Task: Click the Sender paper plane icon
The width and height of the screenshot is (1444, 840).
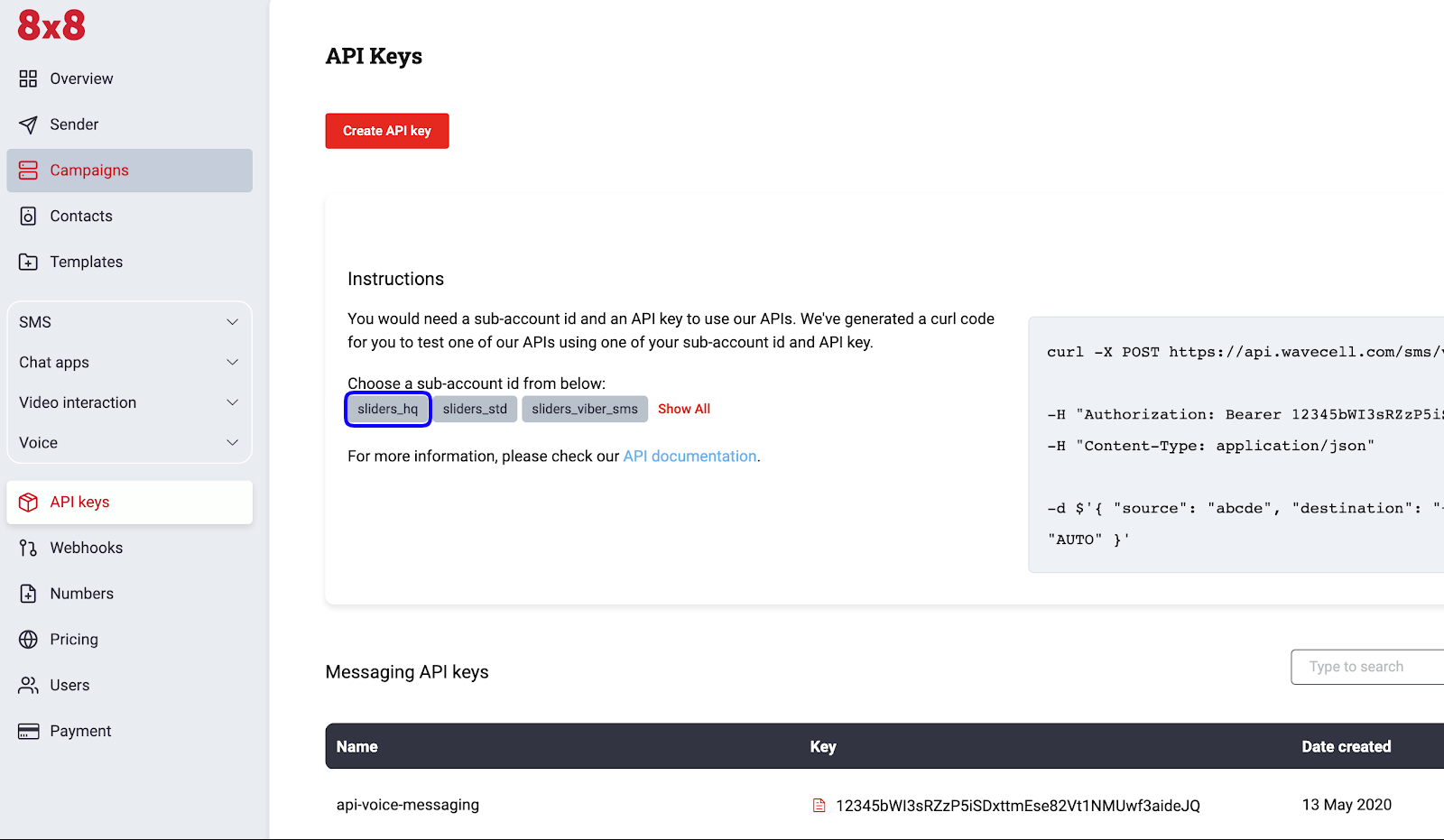Action: pyautogui.click(x=28, y=125)
